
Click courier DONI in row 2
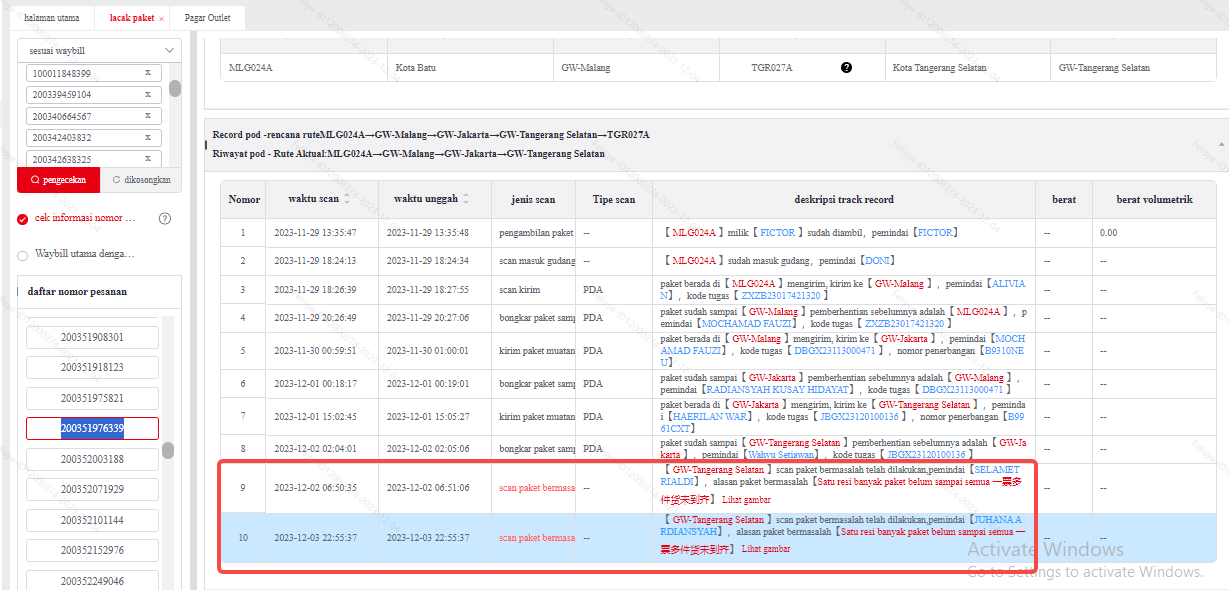[880, 260]
